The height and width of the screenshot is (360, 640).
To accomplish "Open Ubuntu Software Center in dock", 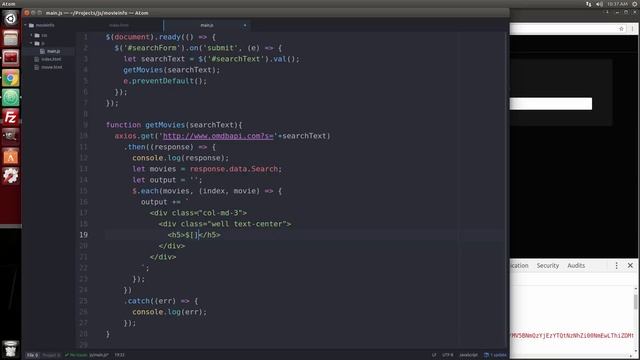I will (x=11, y=156).
